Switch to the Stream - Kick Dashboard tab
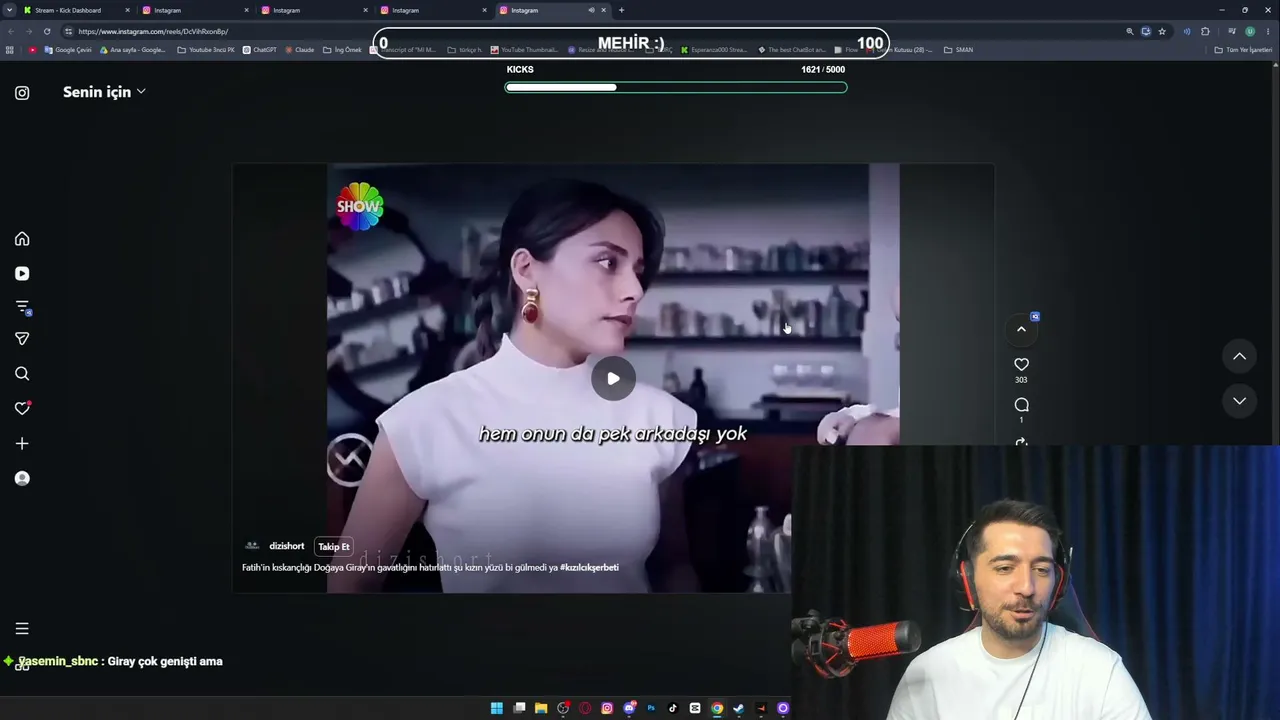The image size is (1280, 720). [76, 10]
